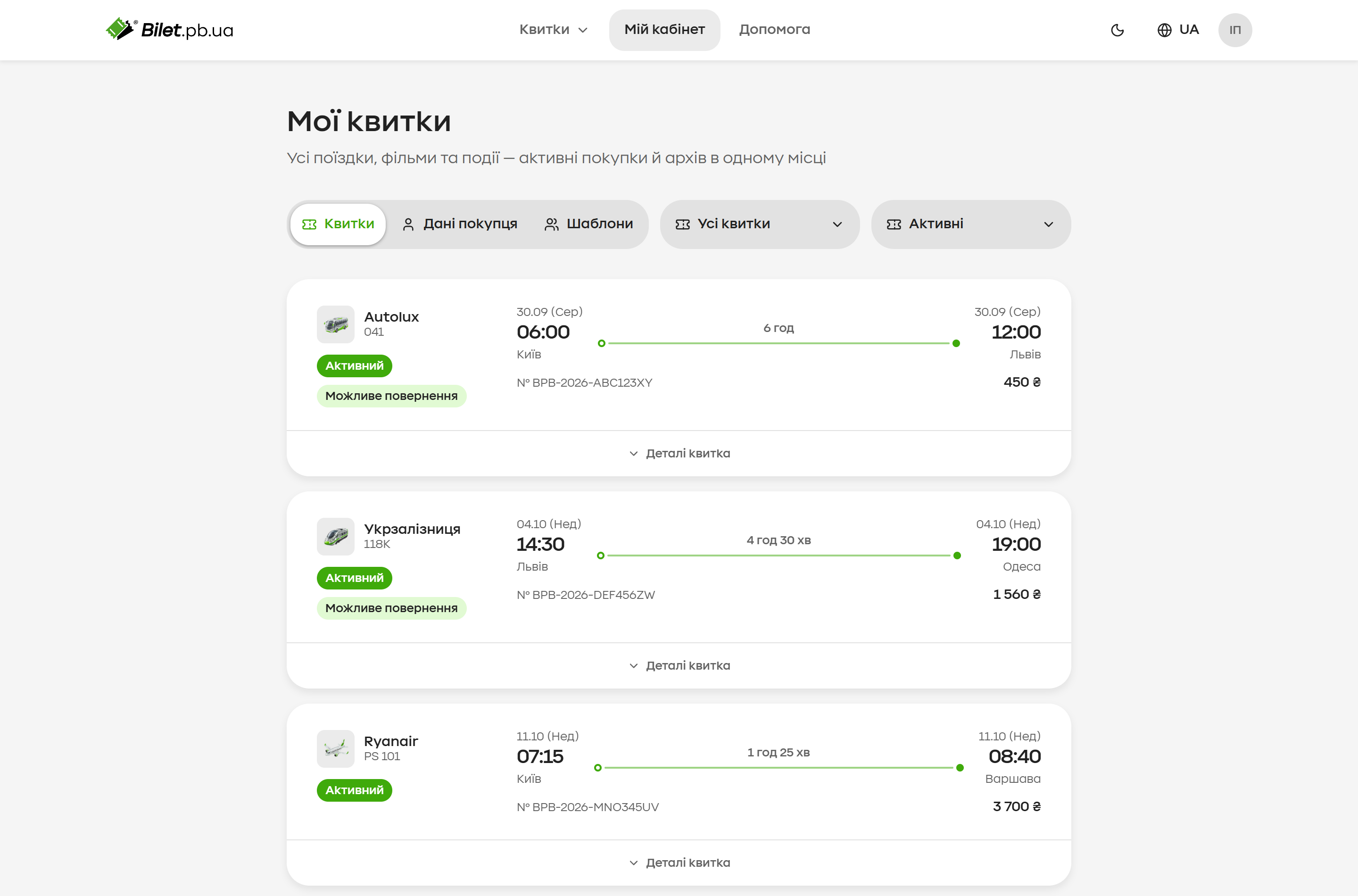Click the Активний badge on Ryanair ticket

point(354,790)
